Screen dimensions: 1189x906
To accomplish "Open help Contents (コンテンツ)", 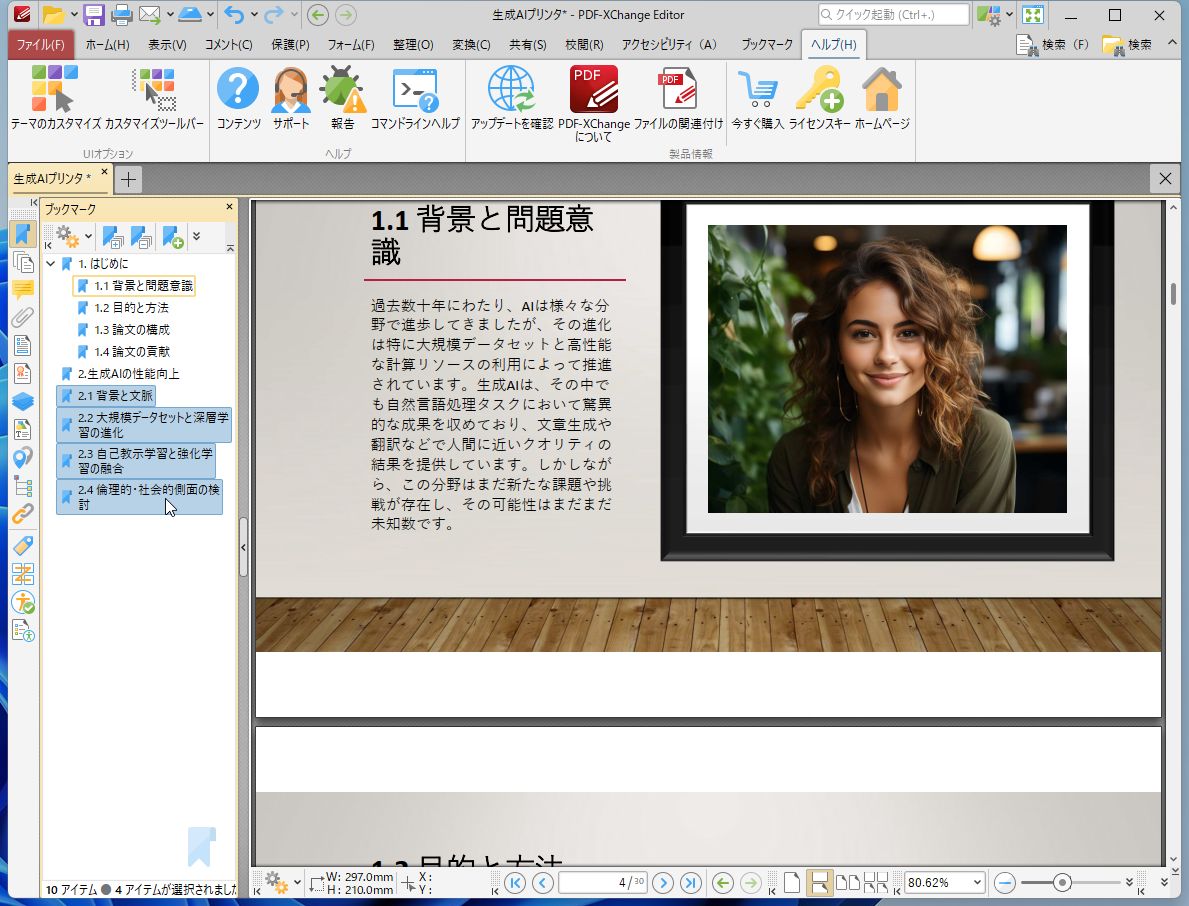I will (238, 98).
